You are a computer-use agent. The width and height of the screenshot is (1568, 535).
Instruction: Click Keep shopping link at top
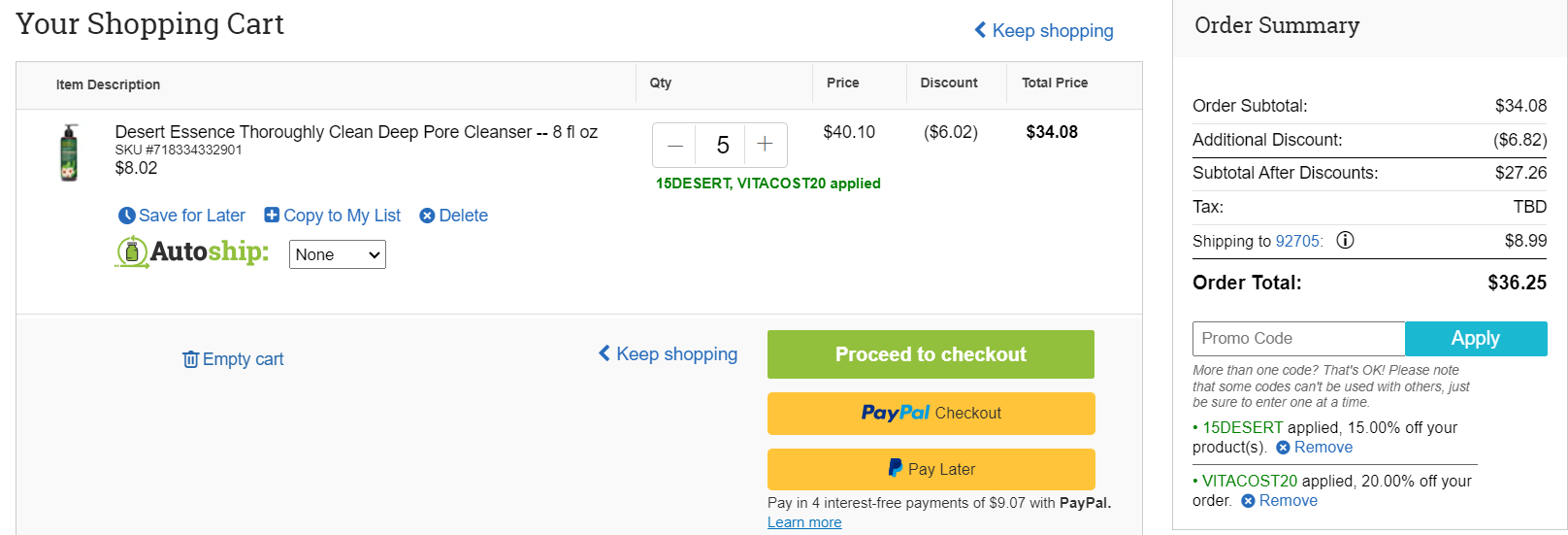pos(1043,31)
